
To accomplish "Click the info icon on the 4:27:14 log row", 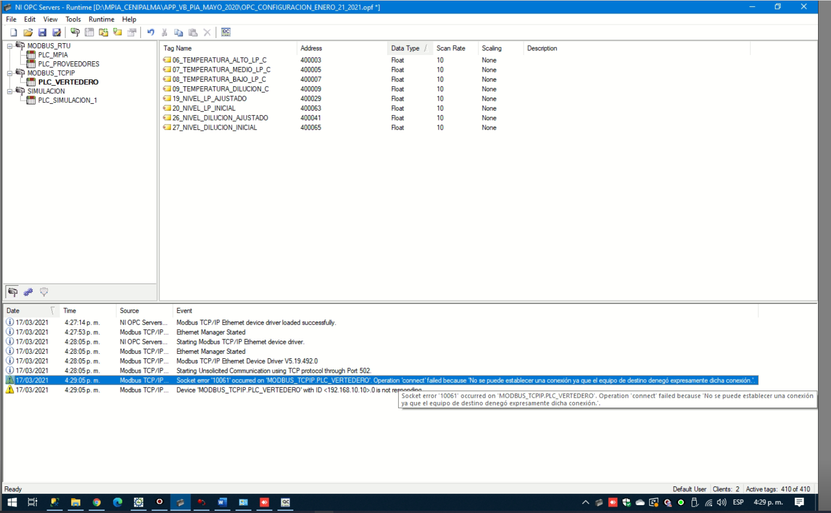I will 10,322.
